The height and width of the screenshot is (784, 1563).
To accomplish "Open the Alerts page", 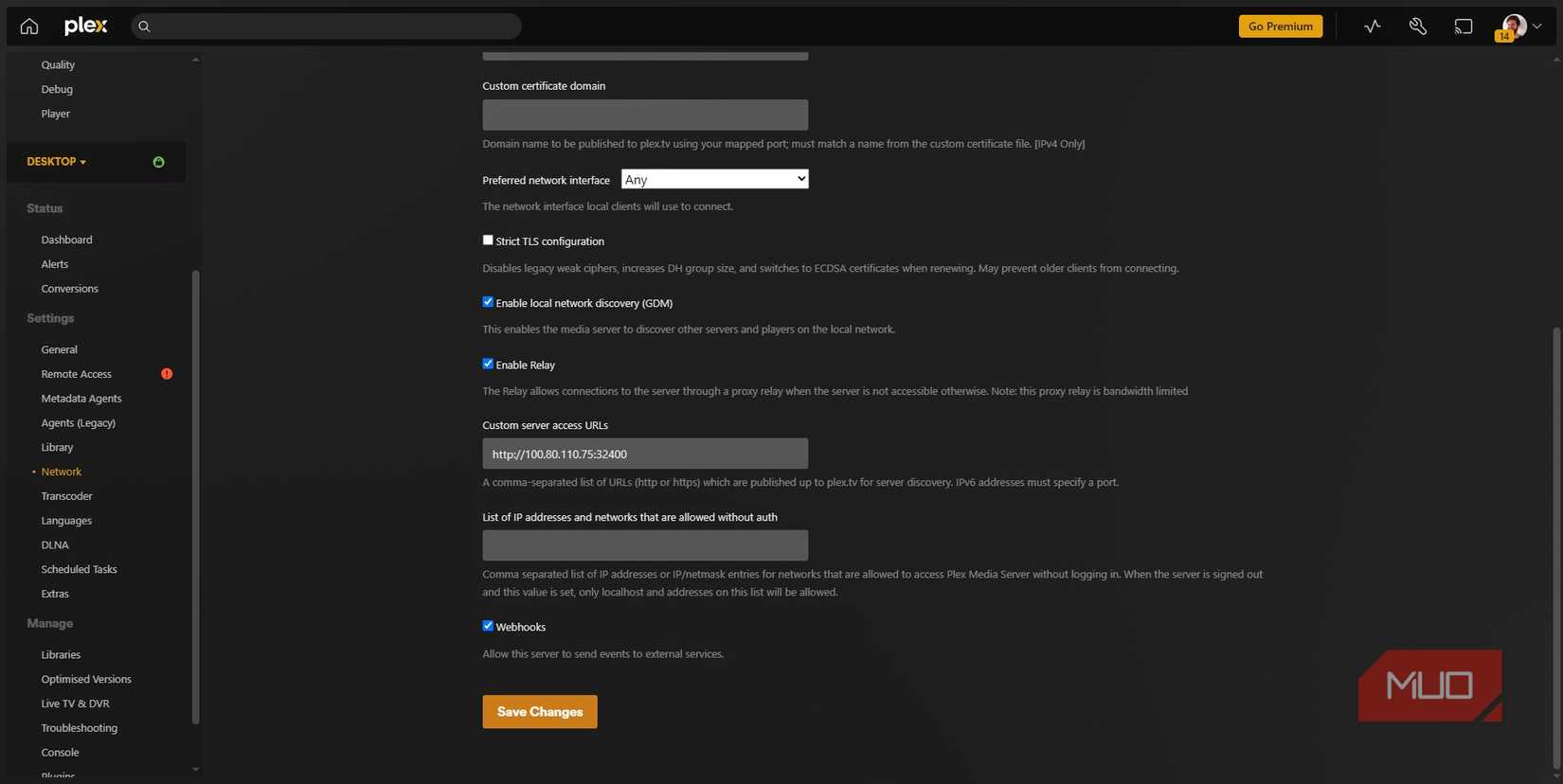I will click(54, 264).
